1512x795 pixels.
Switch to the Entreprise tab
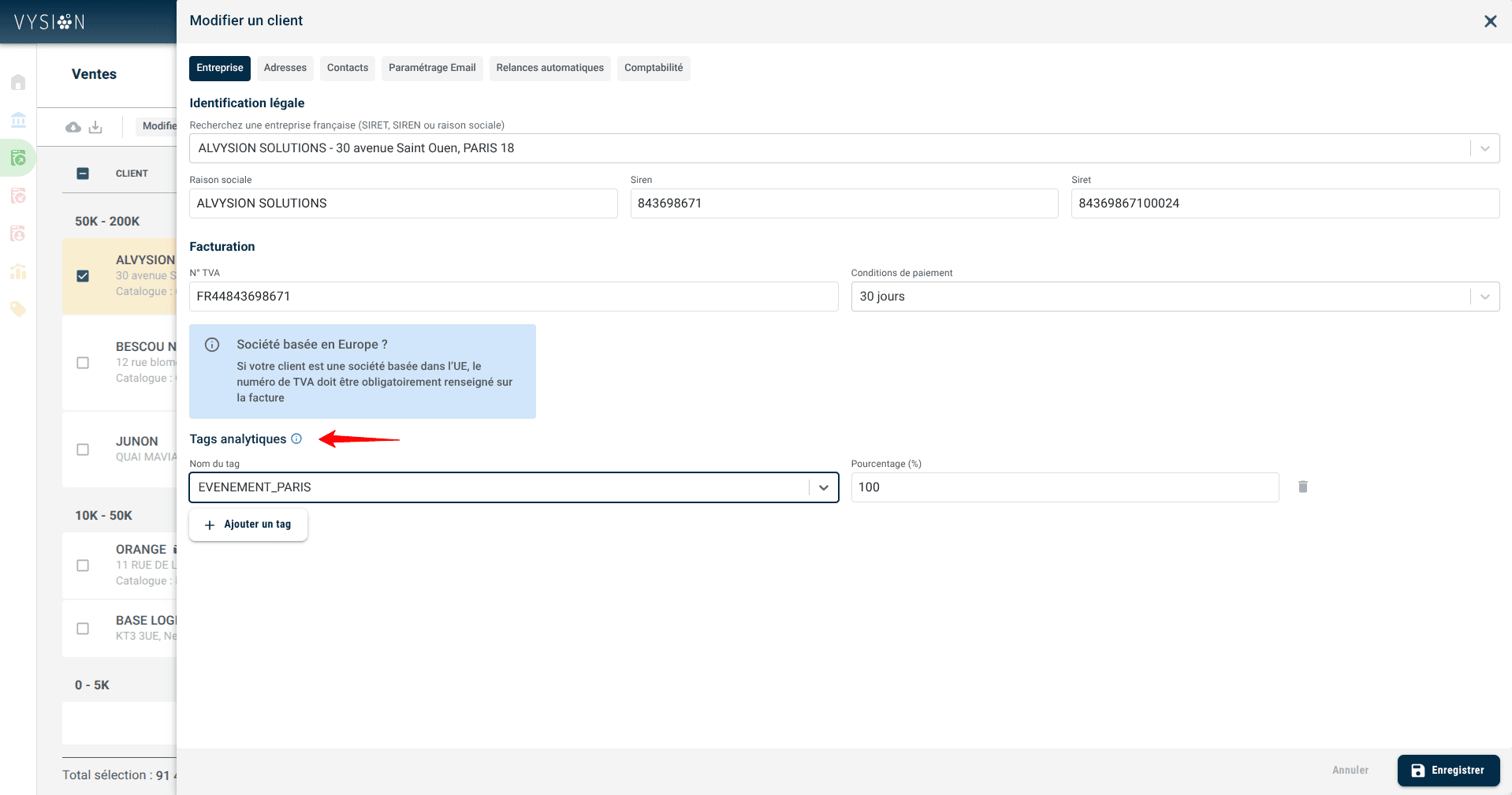click(220, 68)
